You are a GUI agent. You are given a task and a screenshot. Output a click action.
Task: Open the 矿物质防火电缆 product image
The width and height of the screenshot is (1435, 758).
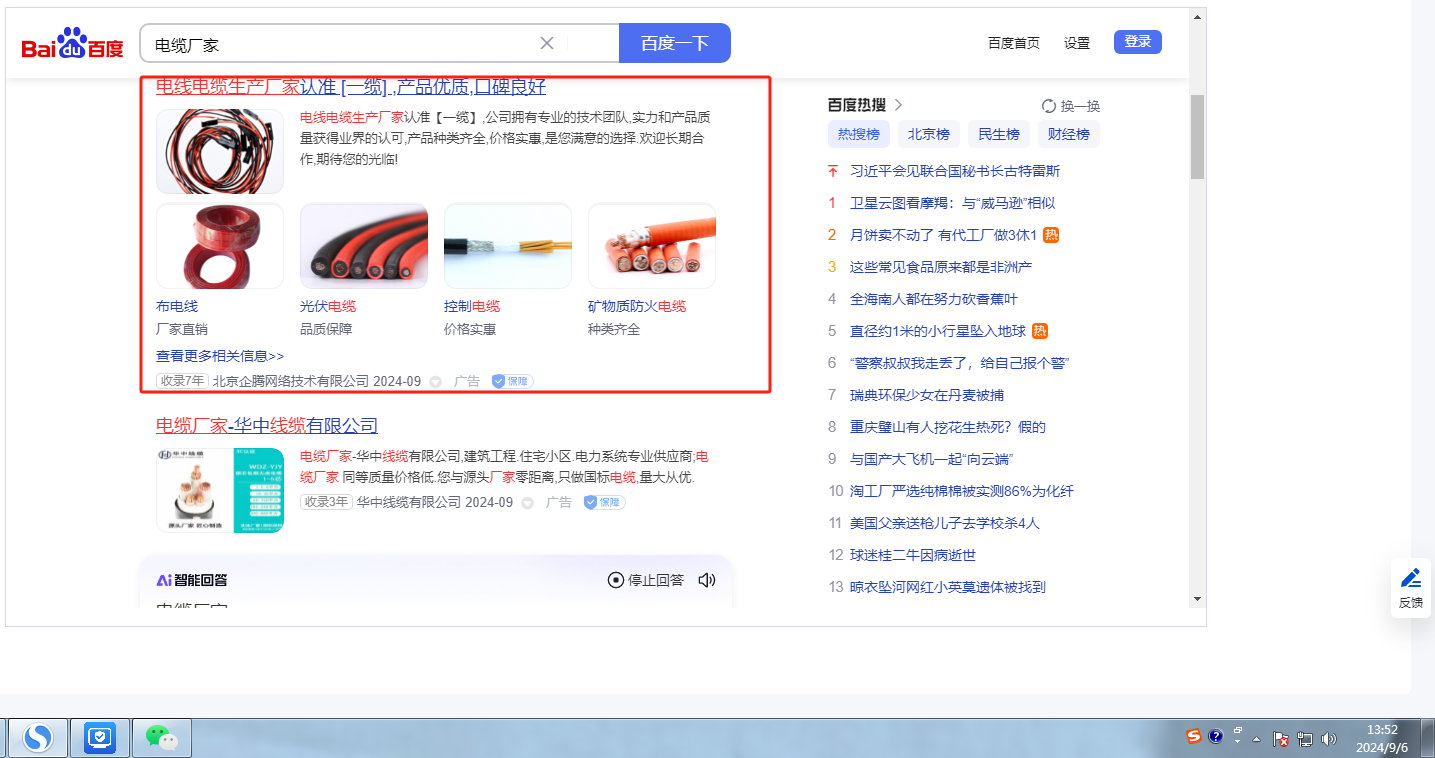652,246
